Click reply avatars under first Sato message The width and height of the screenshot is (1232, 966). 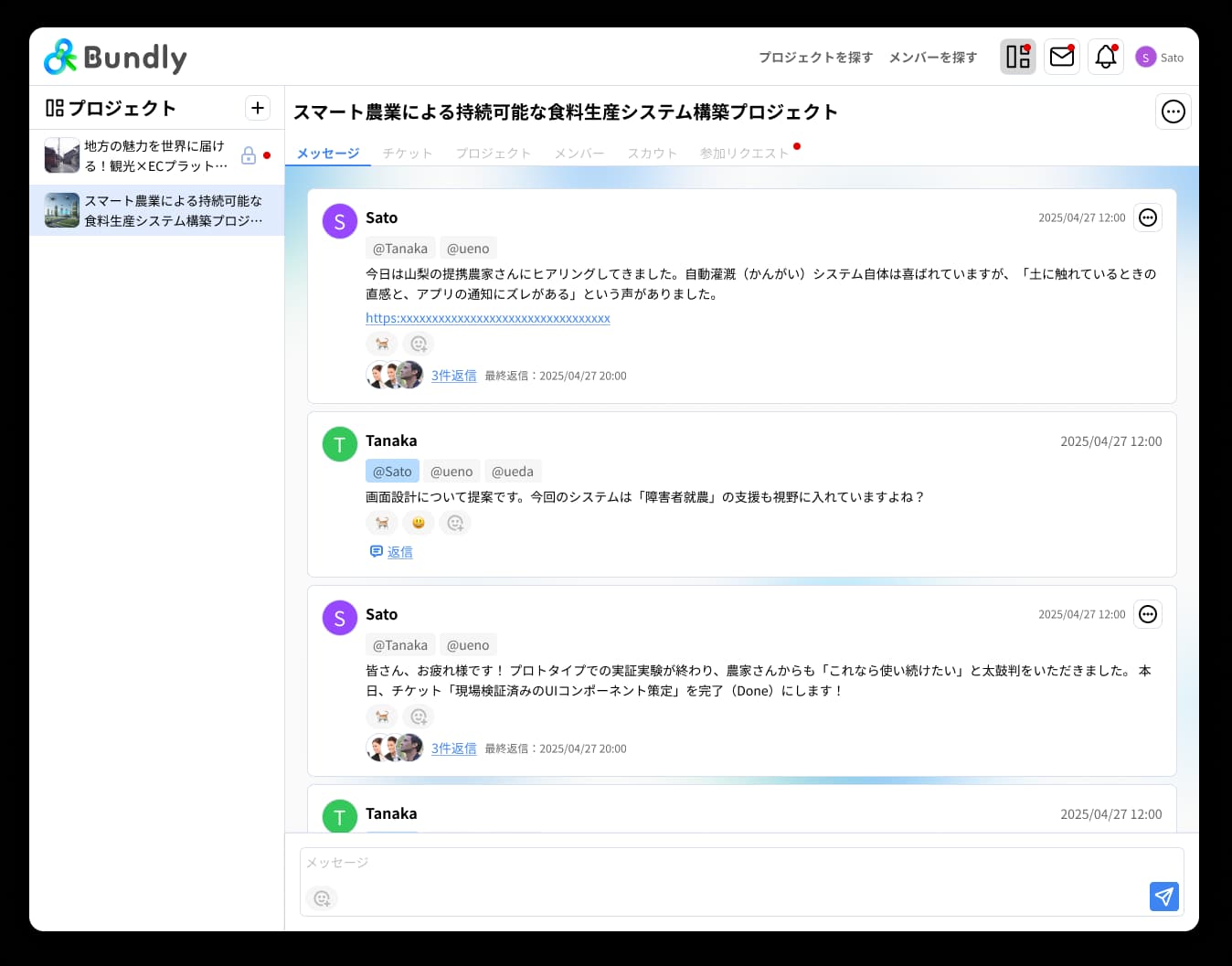(x=395, y=375)
